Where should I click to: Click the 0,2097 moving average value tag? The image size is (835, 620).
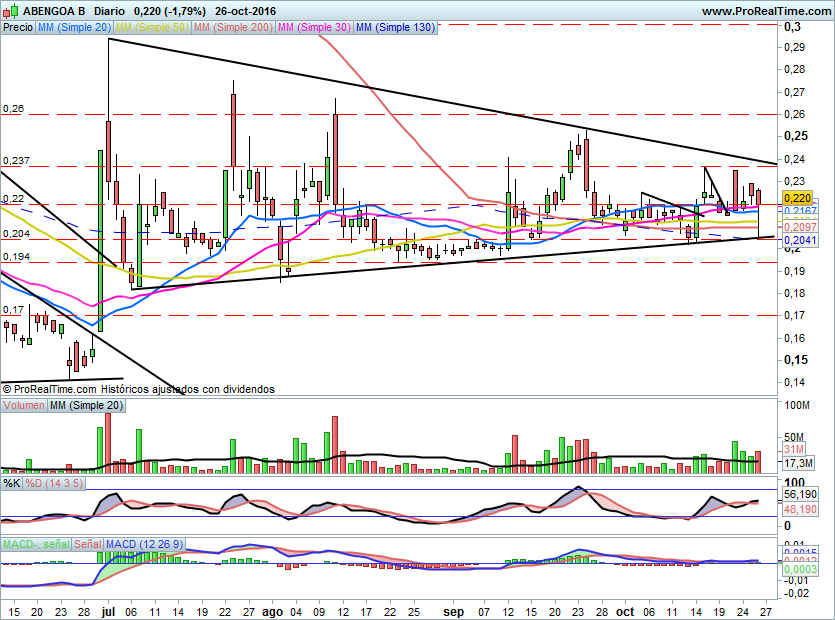coord(800,227)
